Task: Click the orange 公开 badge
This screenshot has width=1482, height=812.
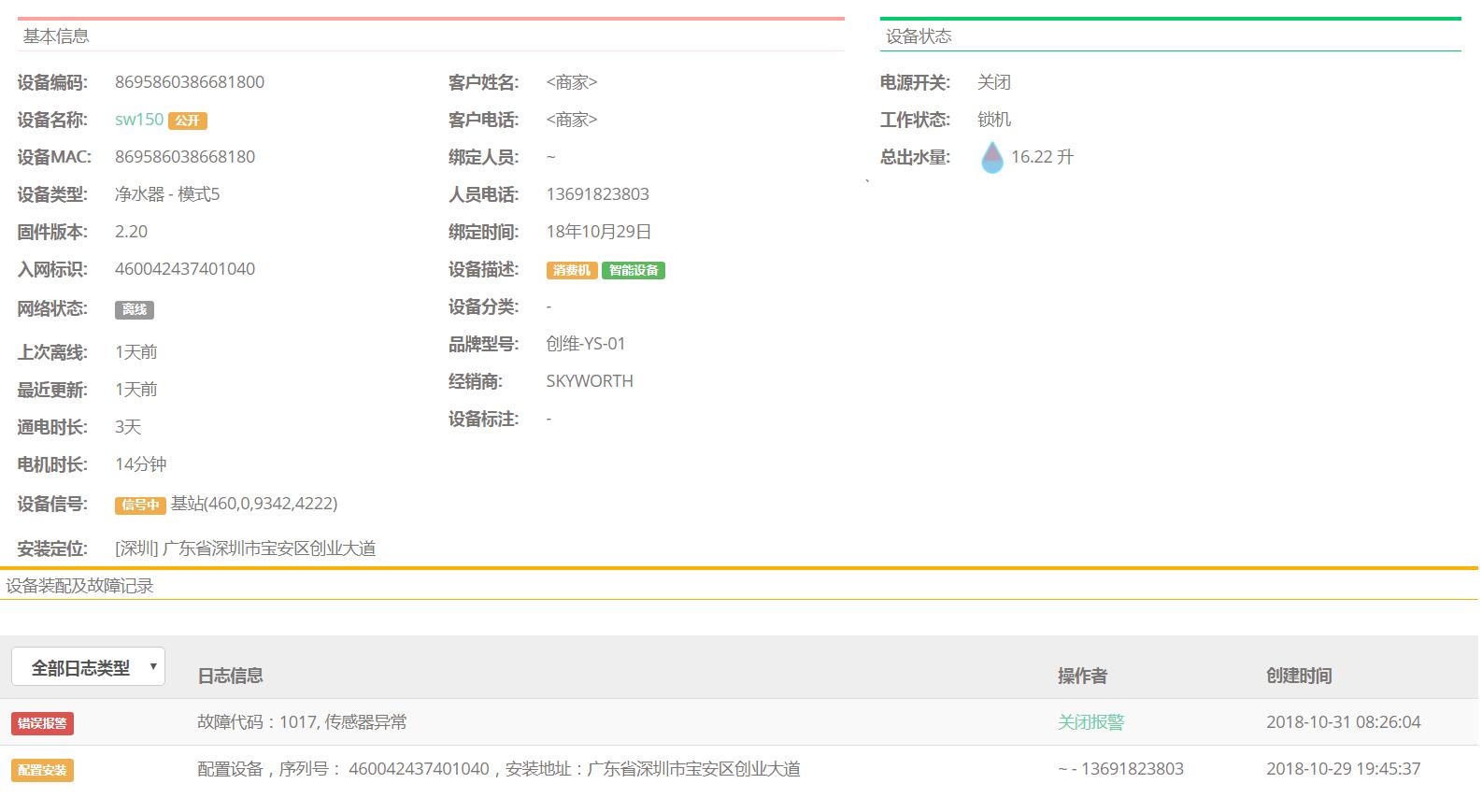Action: click(x=188, y=121)
